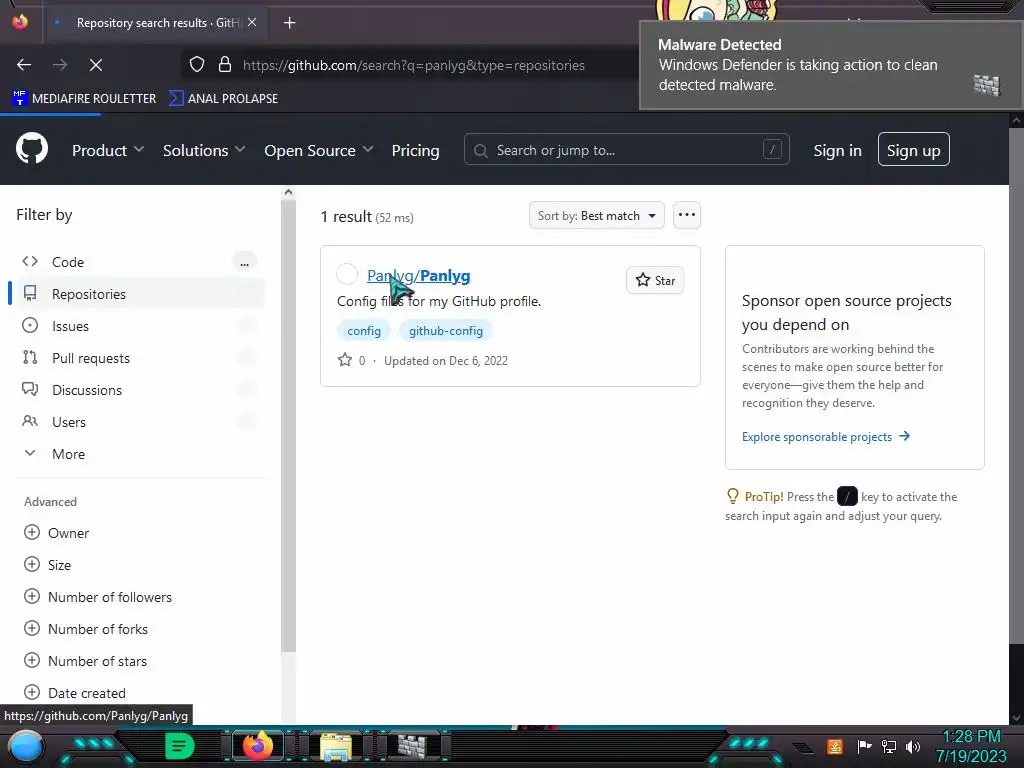Expand the Open Source menu
This screenshot has height=768, width=1024.
pos(319,150)
